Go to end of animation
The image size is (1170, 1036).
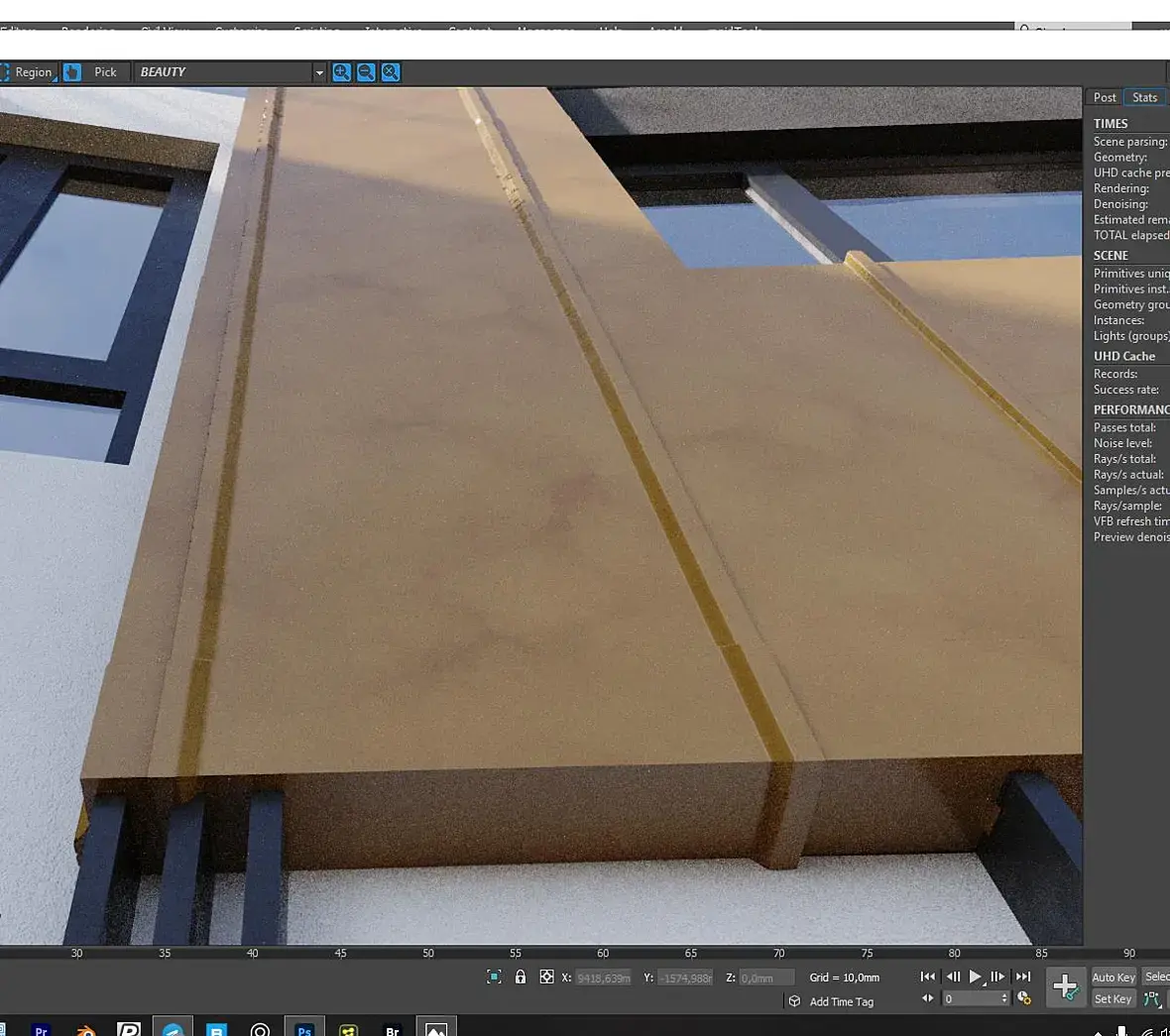tap(1023, 977)
